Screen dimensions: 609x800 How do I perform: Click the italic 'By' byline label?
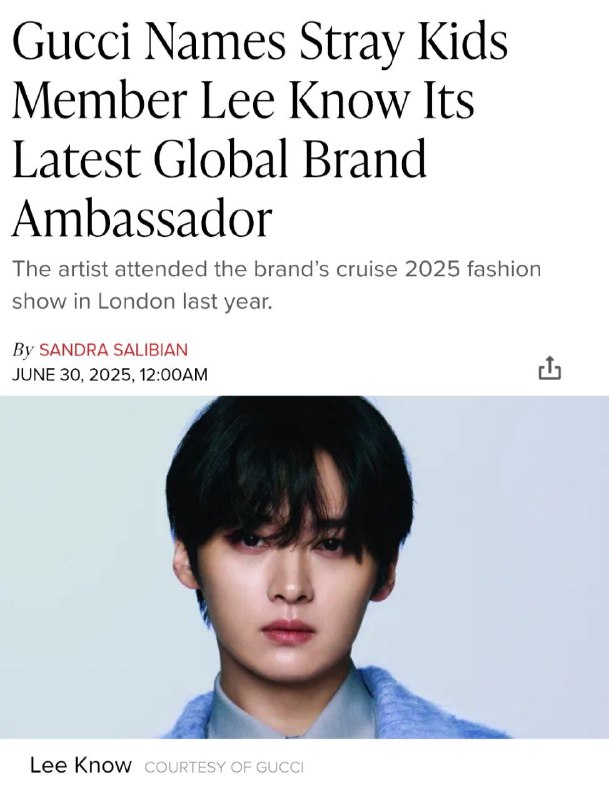coord(23,351)
